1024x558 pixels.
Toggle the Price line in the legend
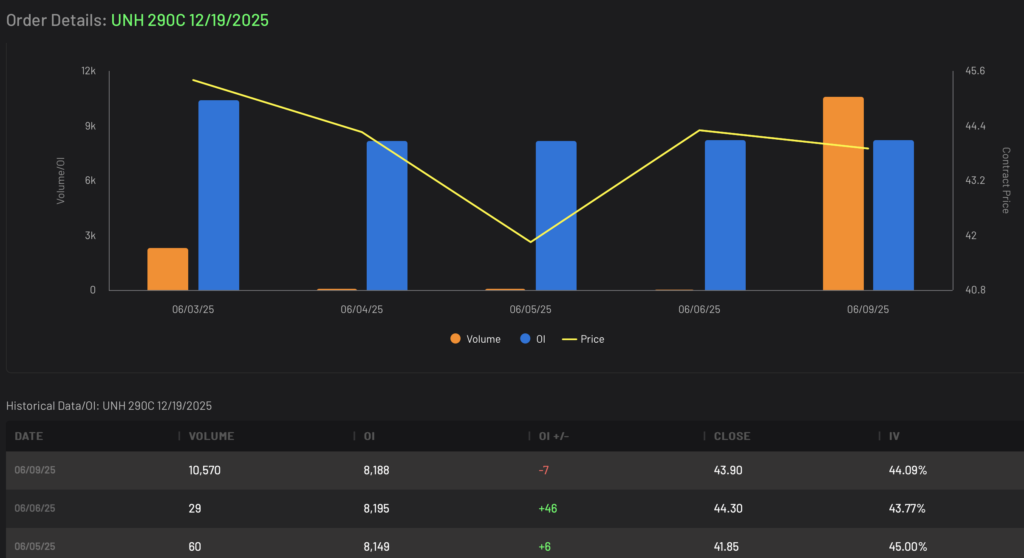tap(583, 339)
